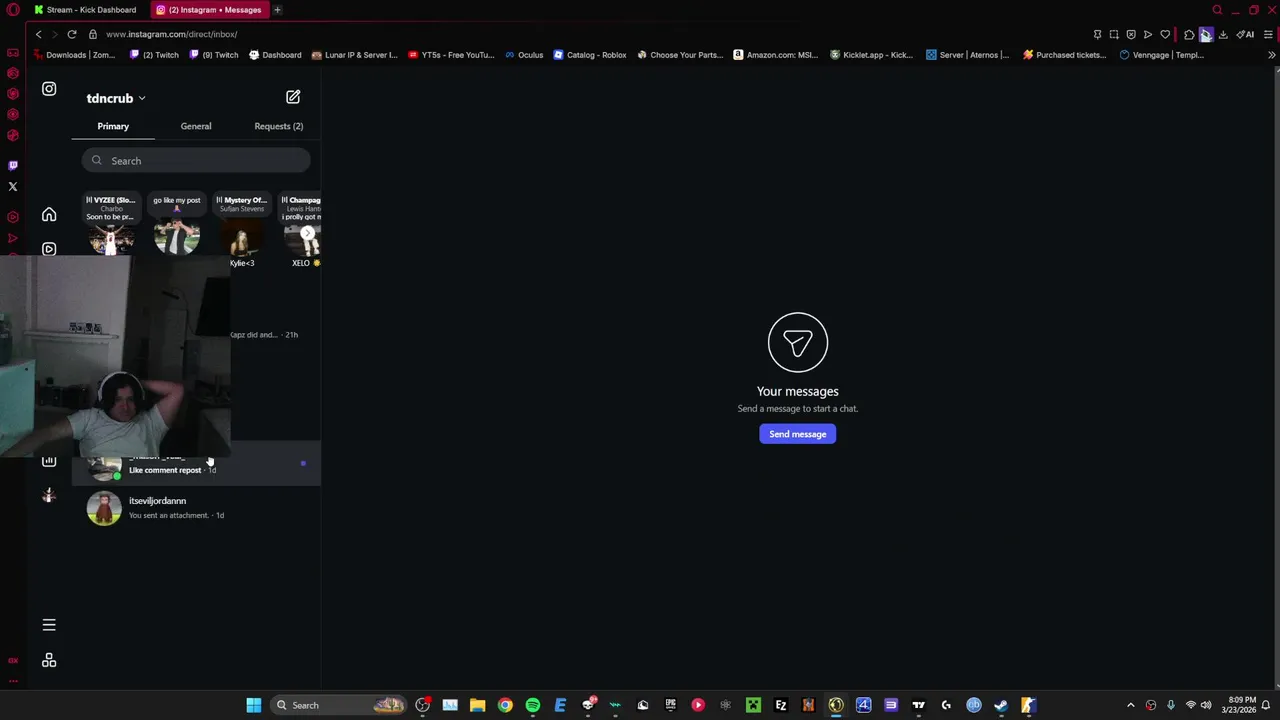This screenshot has height=720, width=1280.
Task: Open the extensions cube icon in toolbar
Action: click(x=1189, y=35)
